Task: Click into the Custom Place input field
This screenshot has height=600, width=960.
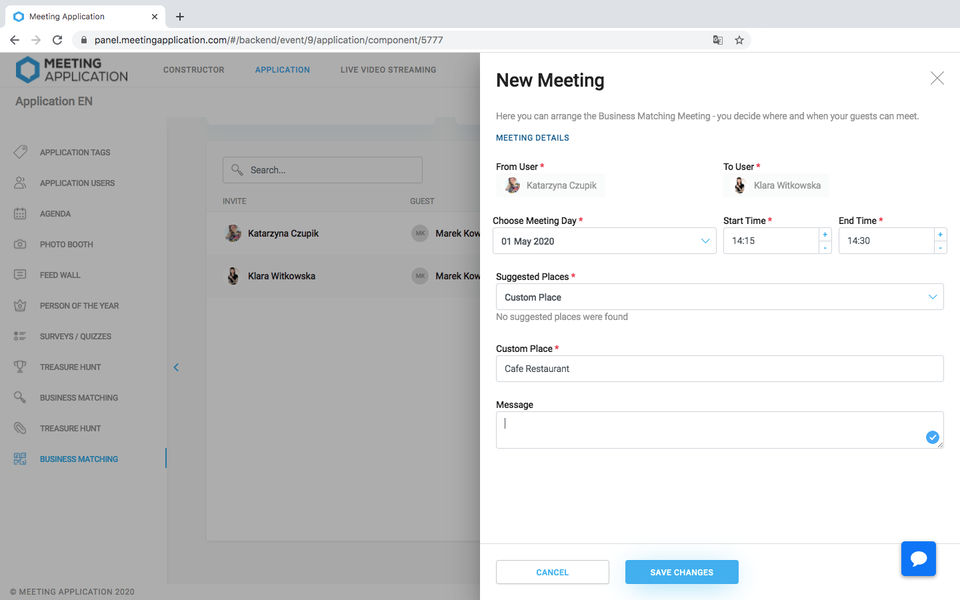Action: 719,369
